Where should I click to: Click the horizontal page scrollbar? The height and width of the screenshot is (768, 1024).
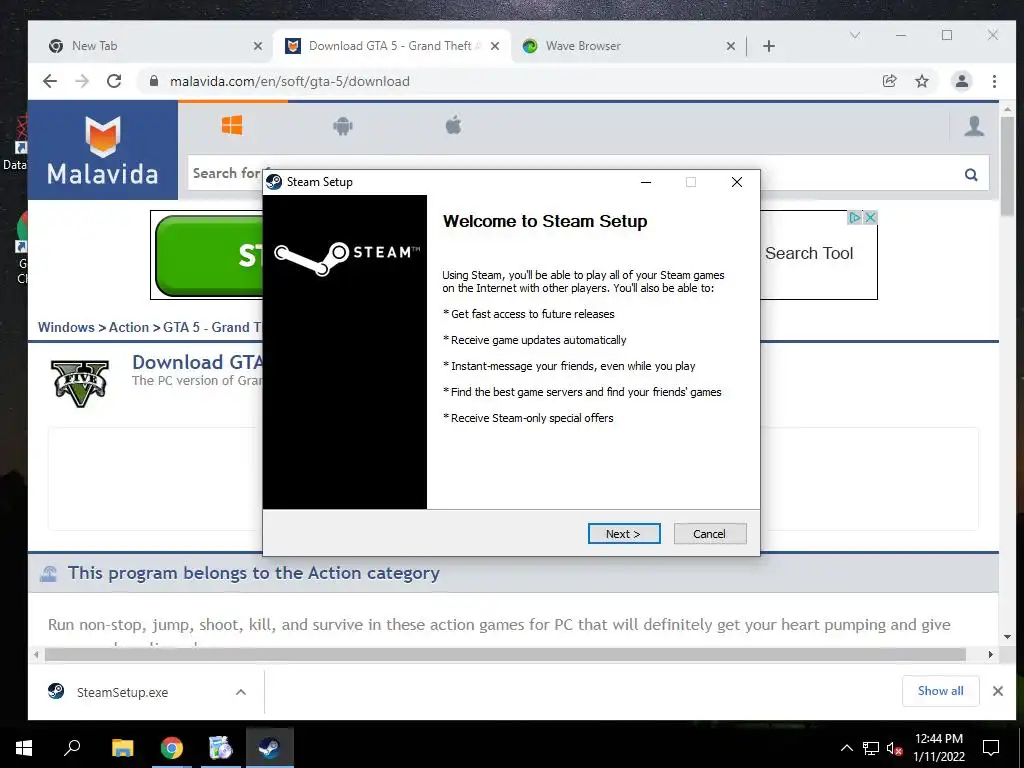[x=505, y=654]
